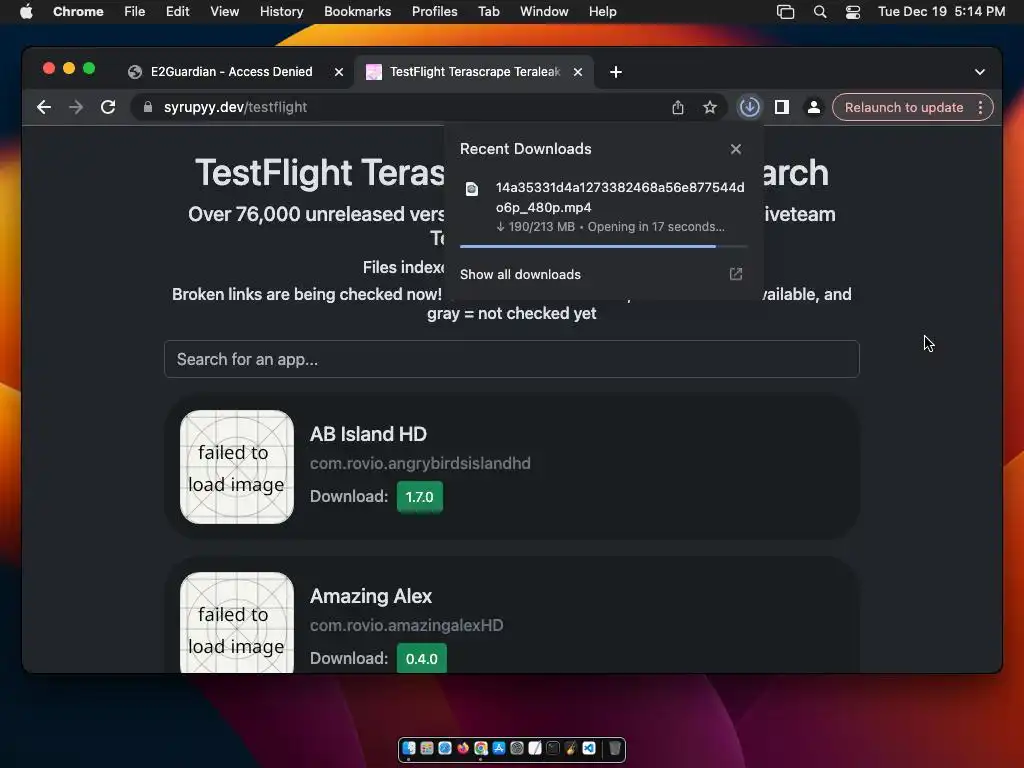Bookmark this page with the star
The image size is (1024, 768).
[710, 107]
